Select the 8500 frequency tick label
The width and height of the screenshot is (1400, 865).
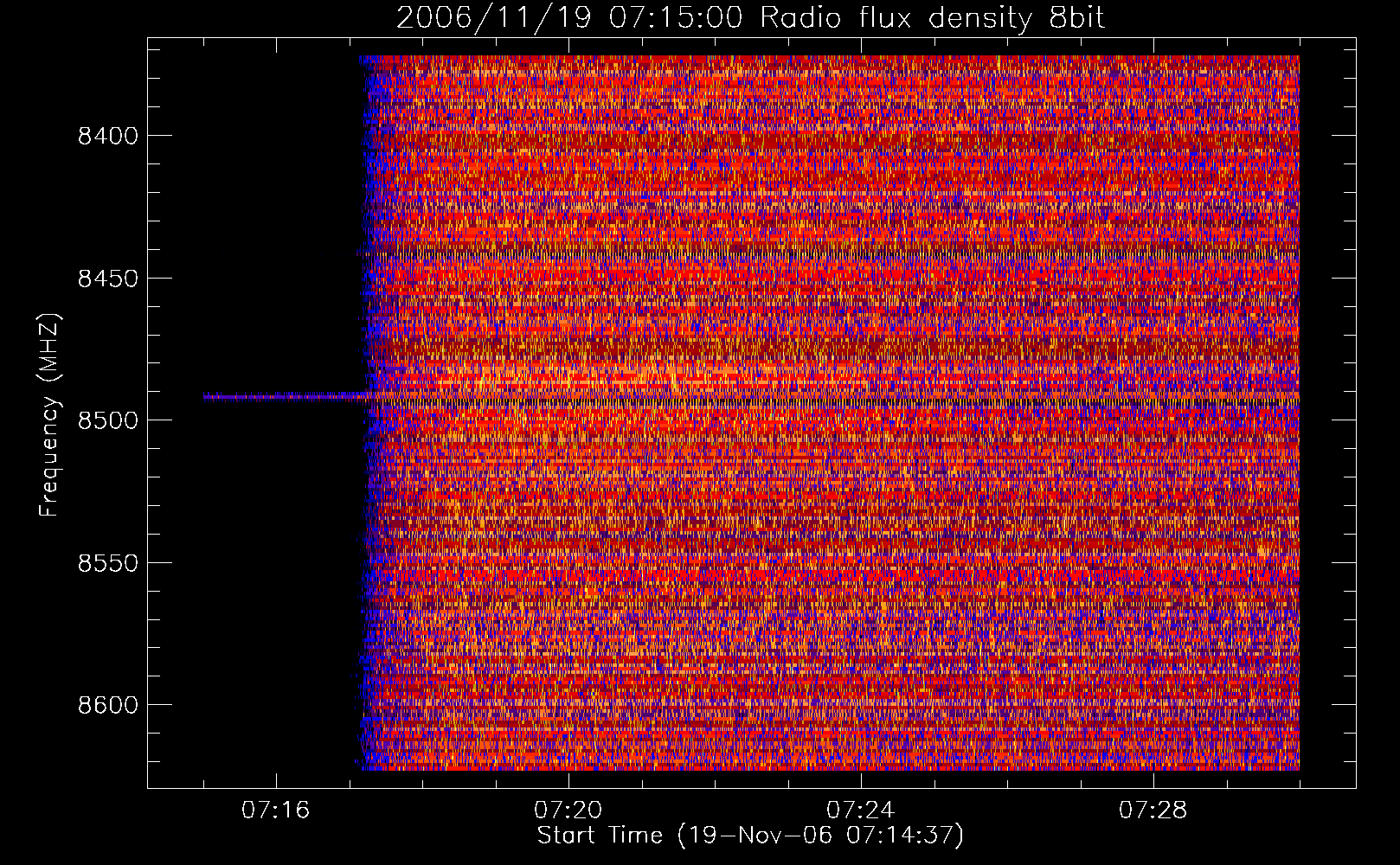pos(108,420)
